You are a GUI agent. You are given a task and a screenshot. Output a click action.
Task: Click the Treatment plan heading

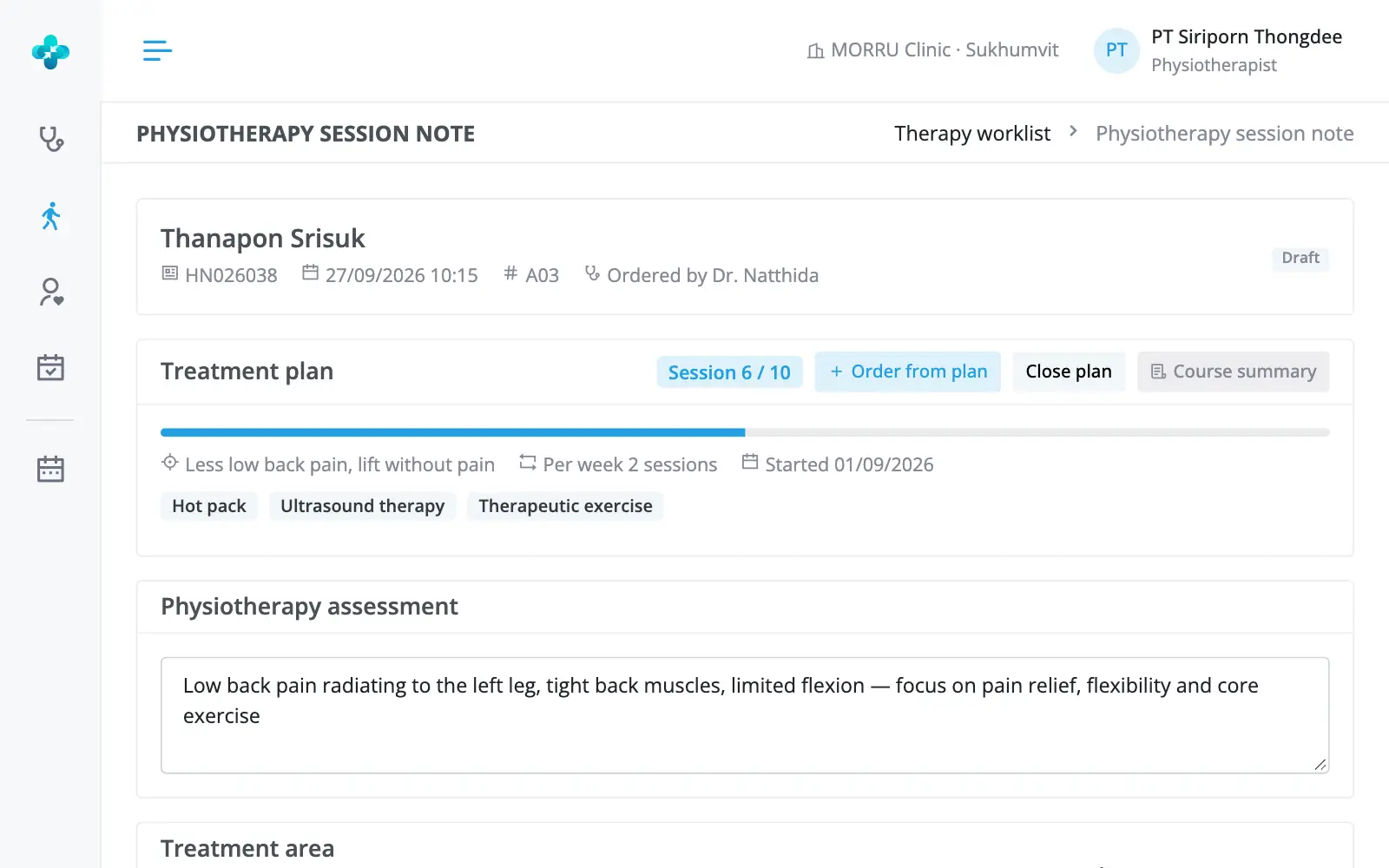pos(247,371)
